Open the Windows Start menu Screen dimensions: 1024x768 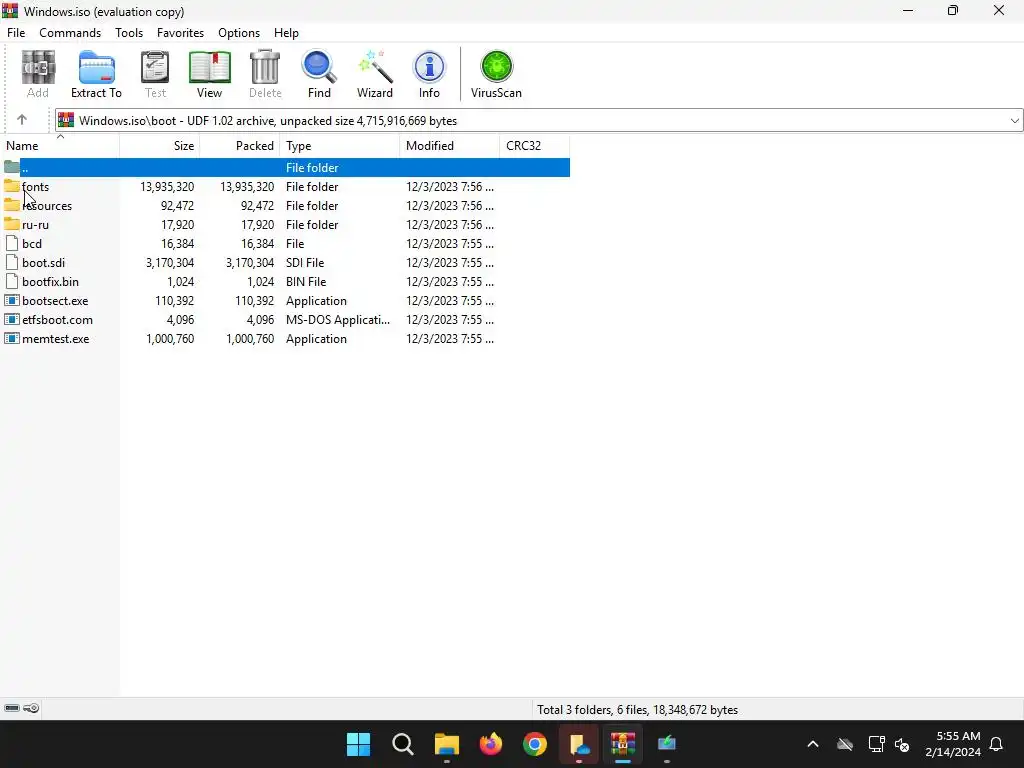(x=359, y=744)
